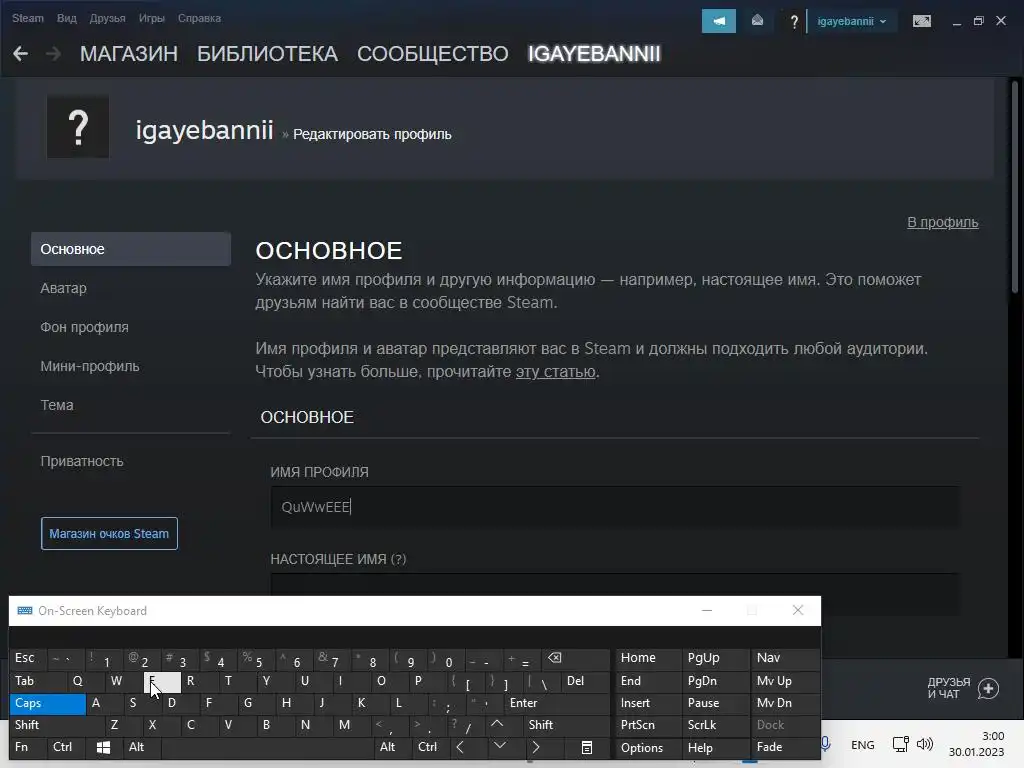Toggle Caps key on On-Screen Keyboard
Viewport: 1024px width, 768px height.
(47, 703)
